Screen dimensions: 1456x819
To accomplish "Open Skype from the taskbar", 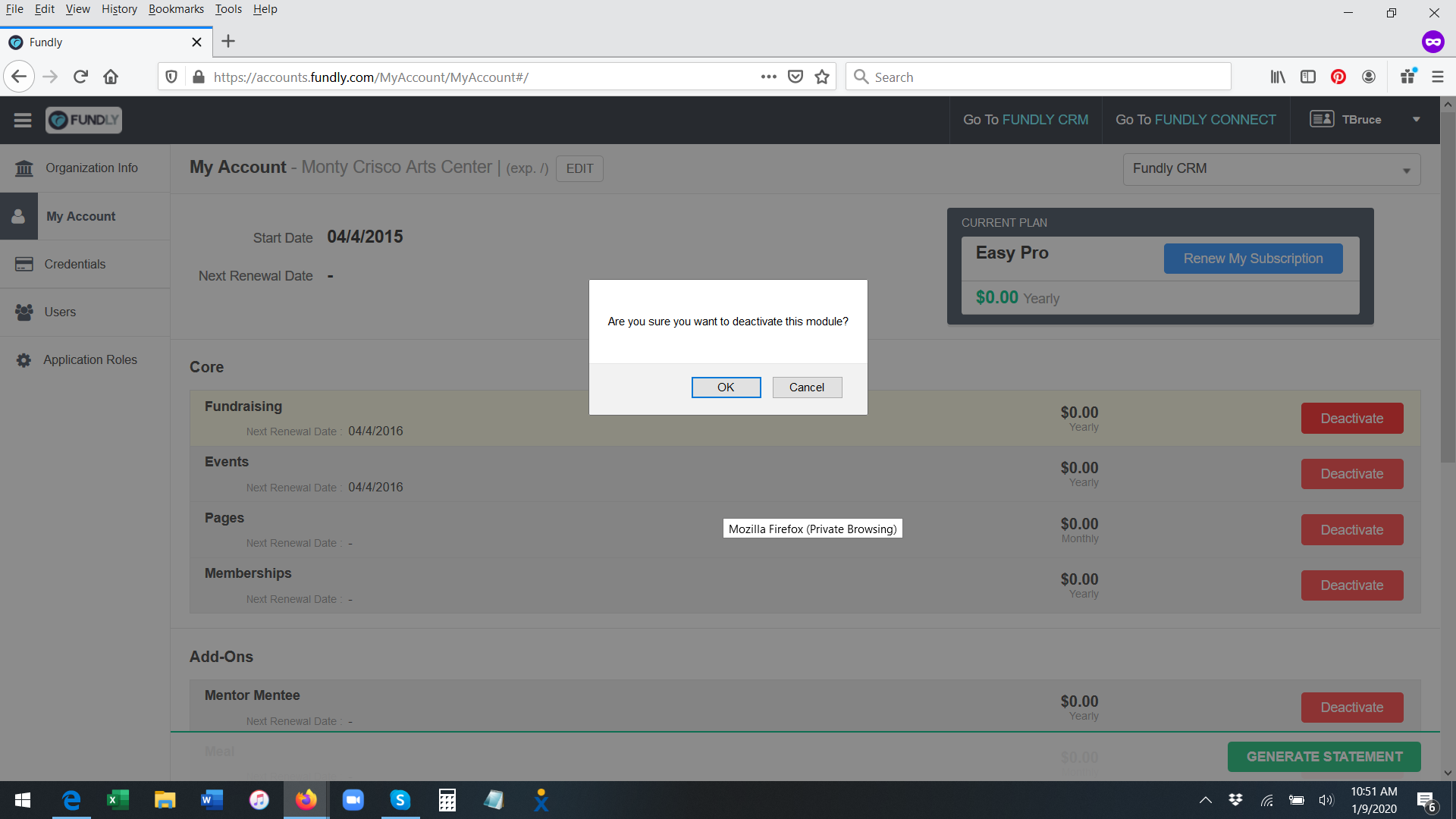I will [x=400, y=800].
